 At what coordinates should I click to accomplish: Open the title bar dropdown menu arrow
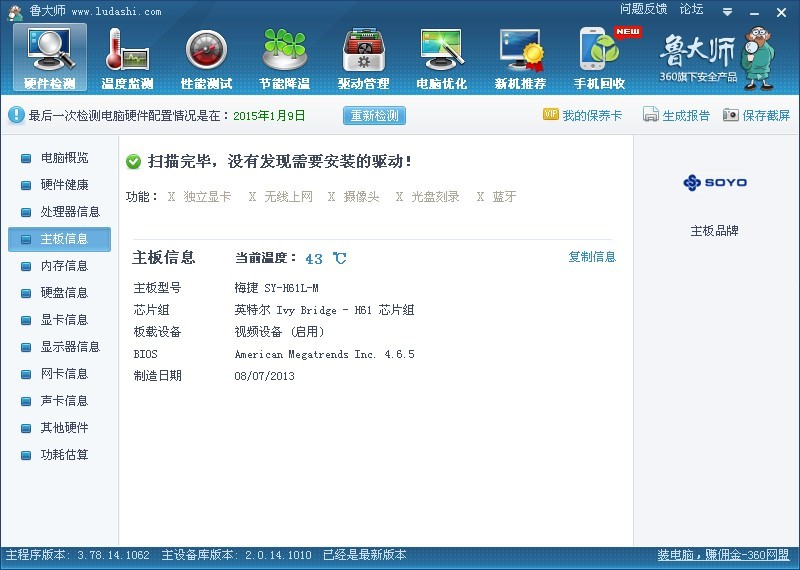728,12
